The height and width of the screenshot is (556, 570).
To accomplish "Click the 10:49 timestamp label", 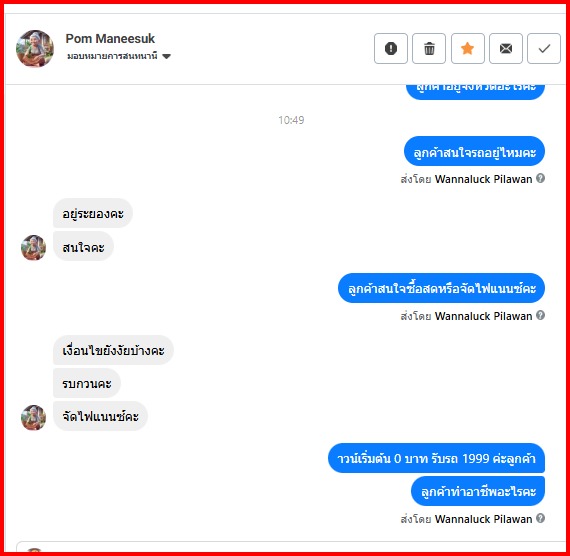I will pos(291,120).
